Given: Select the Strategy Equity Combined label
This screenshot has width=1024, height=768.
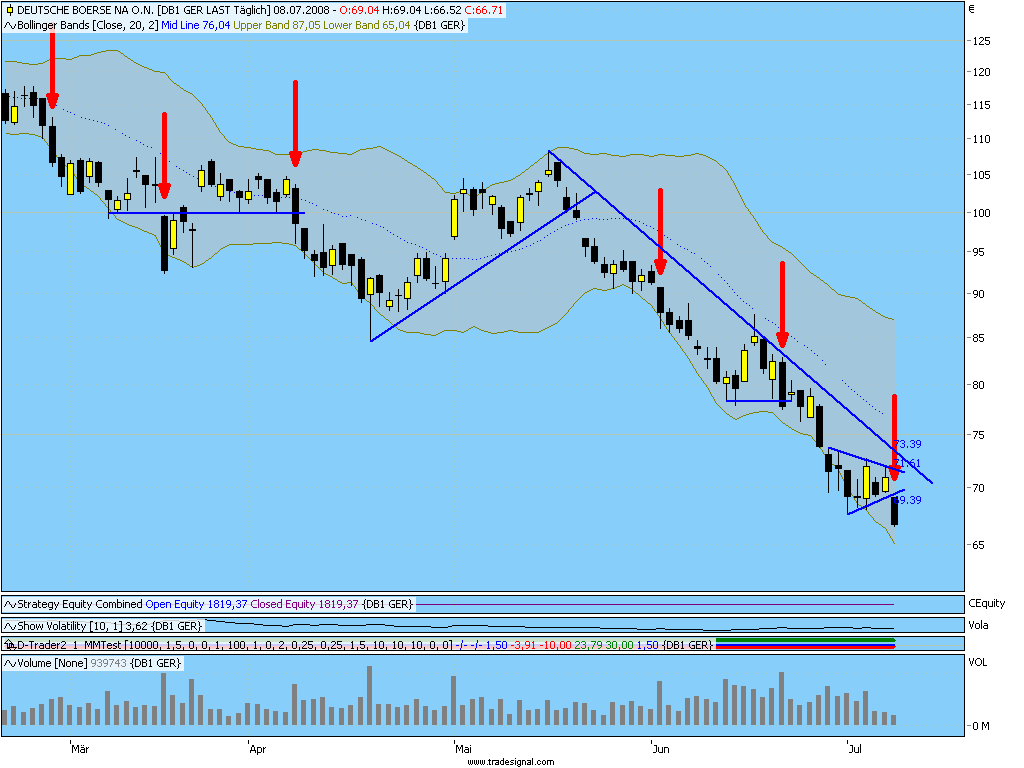Looking at the screenshot, I should coord(80,605).
